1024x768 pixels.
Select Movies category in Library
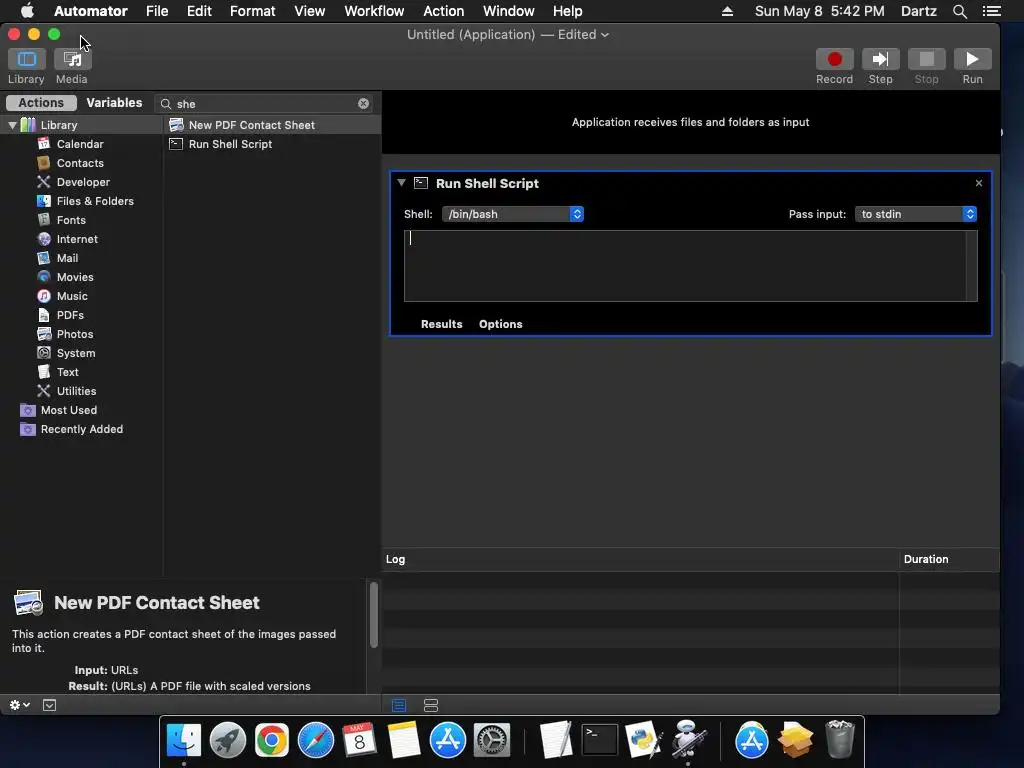point(74,277)
